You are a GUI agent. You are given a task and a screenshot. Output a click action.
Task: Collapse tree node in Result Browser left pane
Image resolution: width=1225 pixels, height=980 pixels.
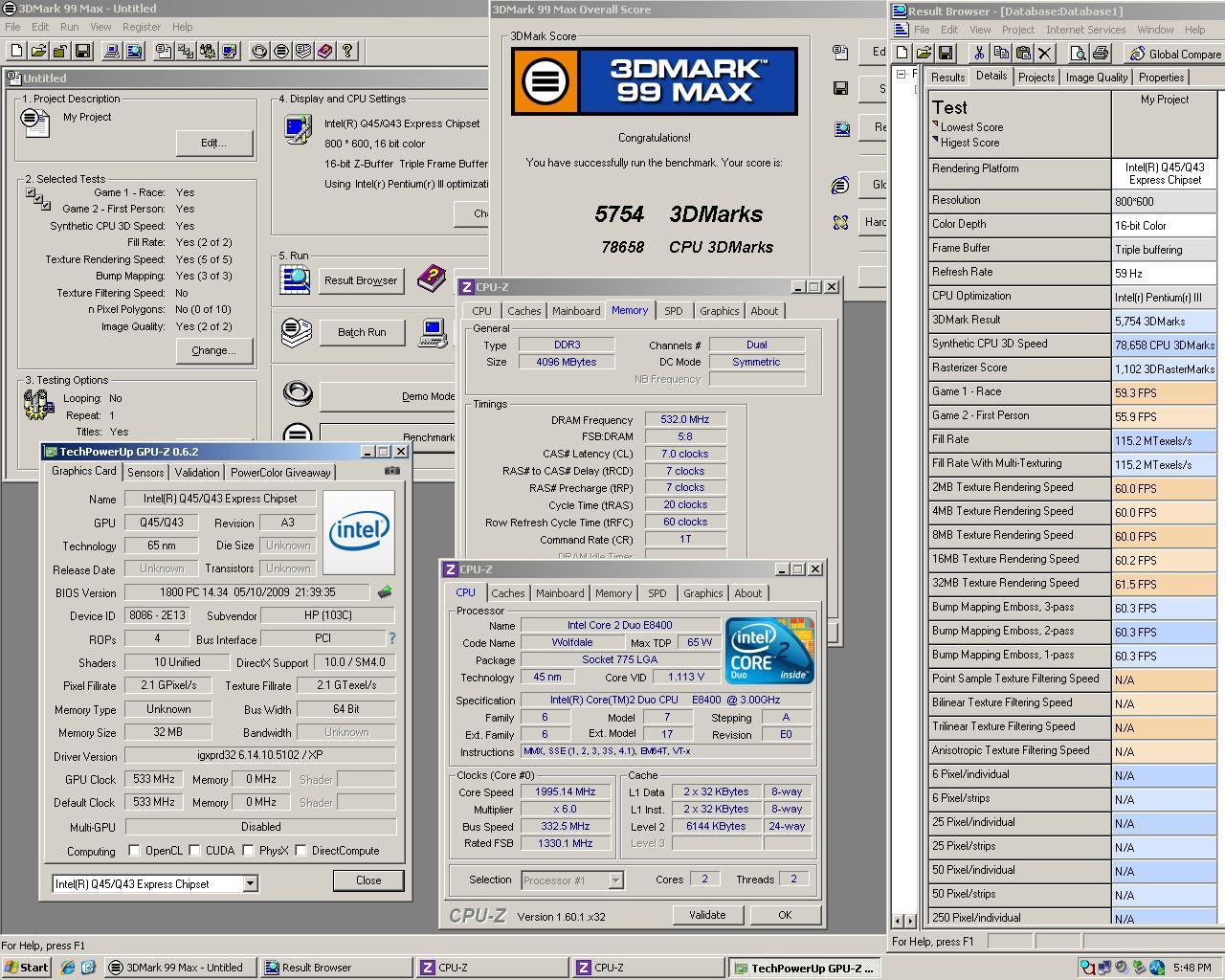tap(902, 75)
